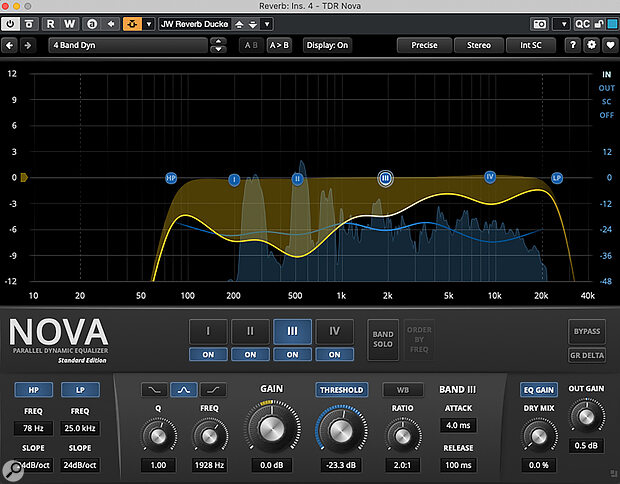Image resolution: width=620 pixels, height=484 pixels.
Task: Click the OUT GAIN knob
Action: pyautogui.click(x=586, y=416)
